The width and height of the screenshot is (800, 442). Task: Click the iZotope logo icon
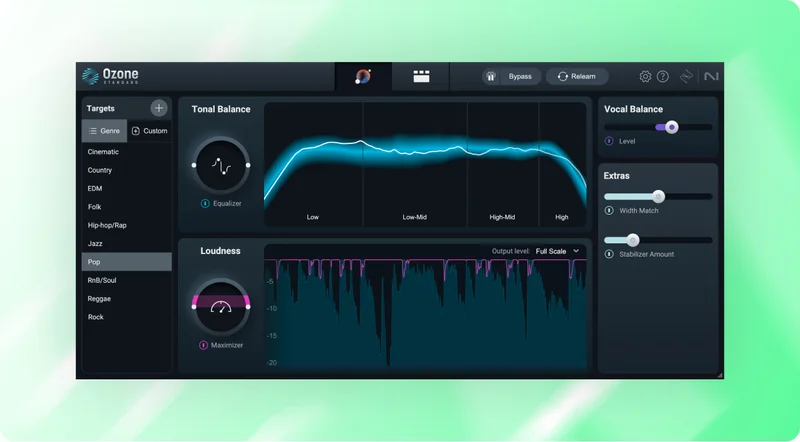pyautogui.click(x=687, y=77)
